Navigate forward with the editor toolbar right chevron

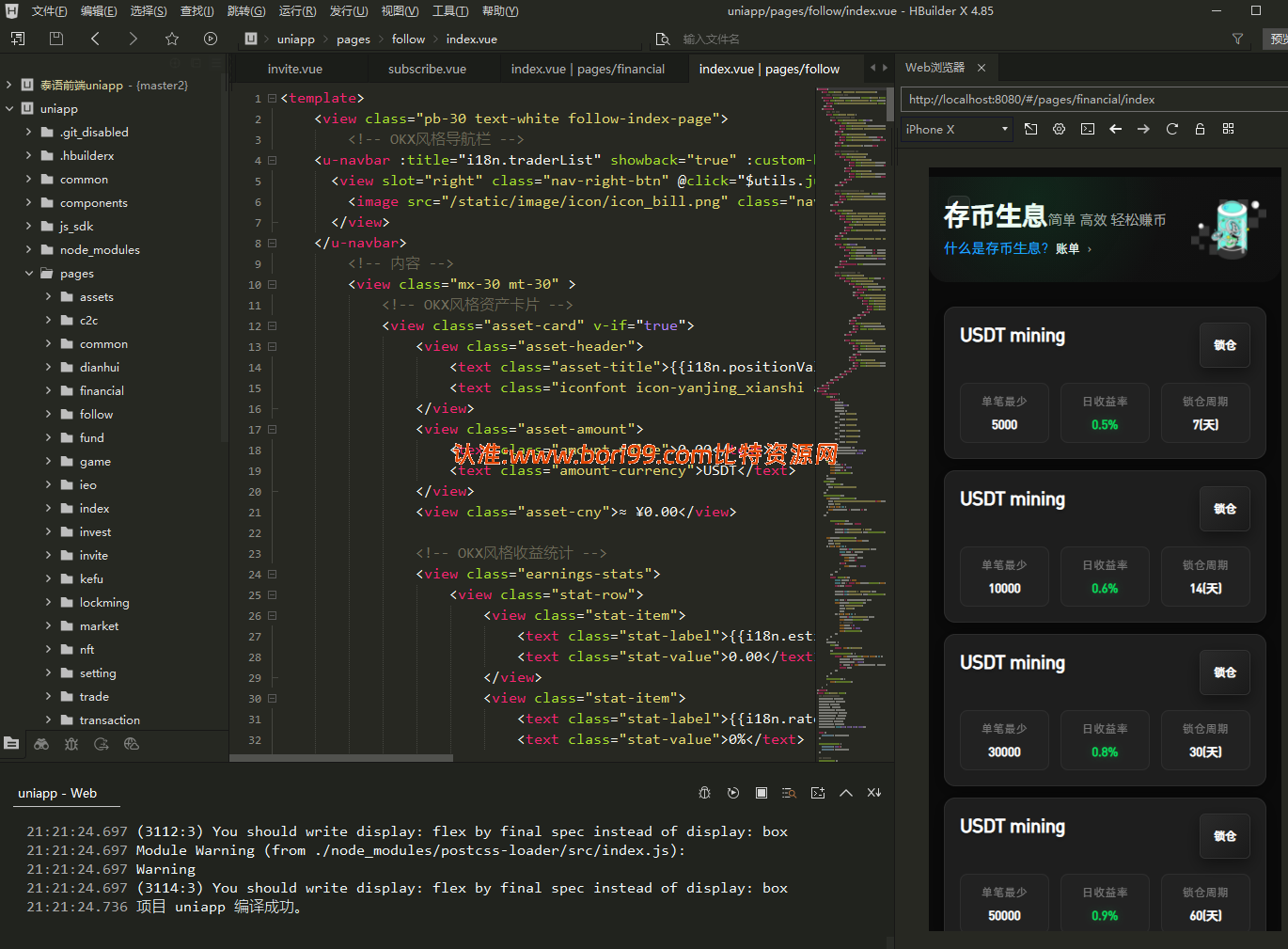(x=133, y=39)
